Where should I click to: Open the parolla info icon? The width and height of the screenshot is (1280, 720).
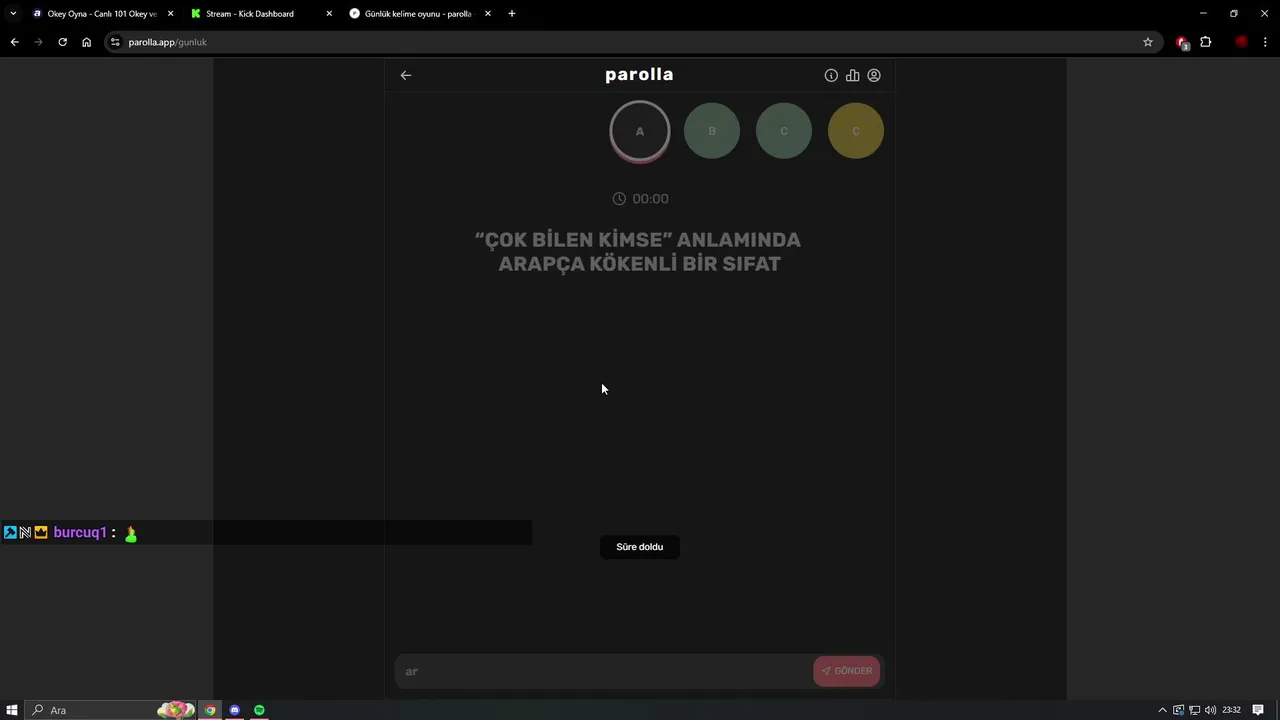click(x=831, y=75)
